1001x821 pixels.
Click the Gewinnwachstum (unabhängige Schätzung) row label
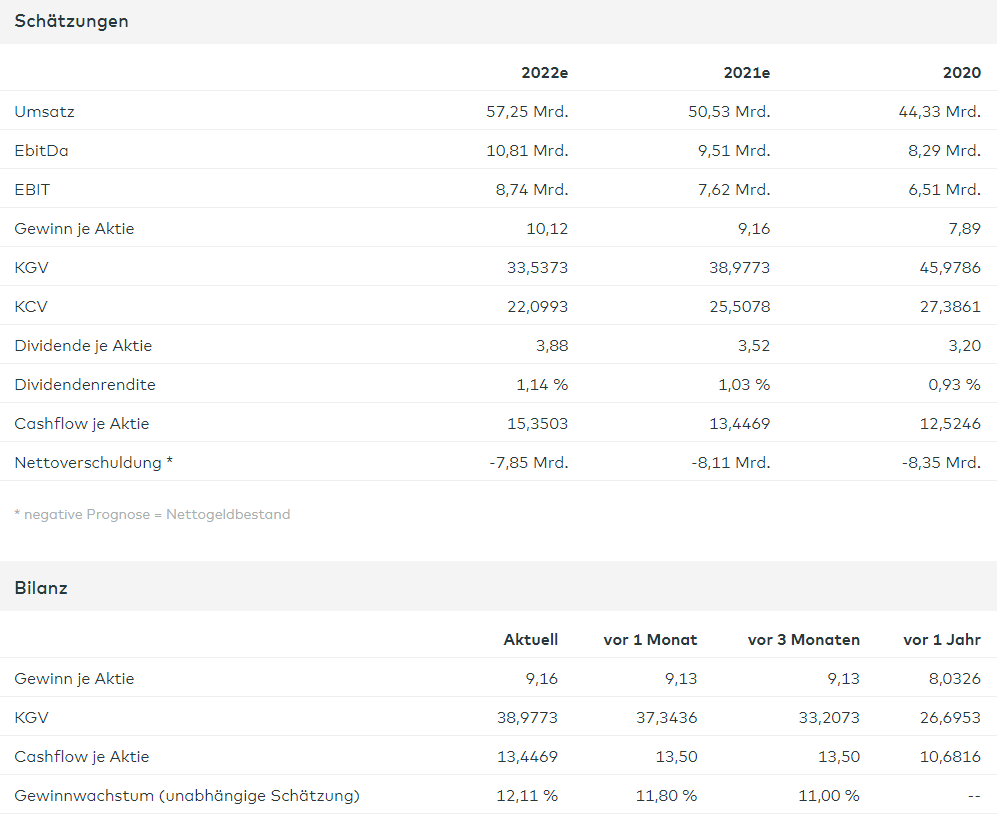(187, 796)
